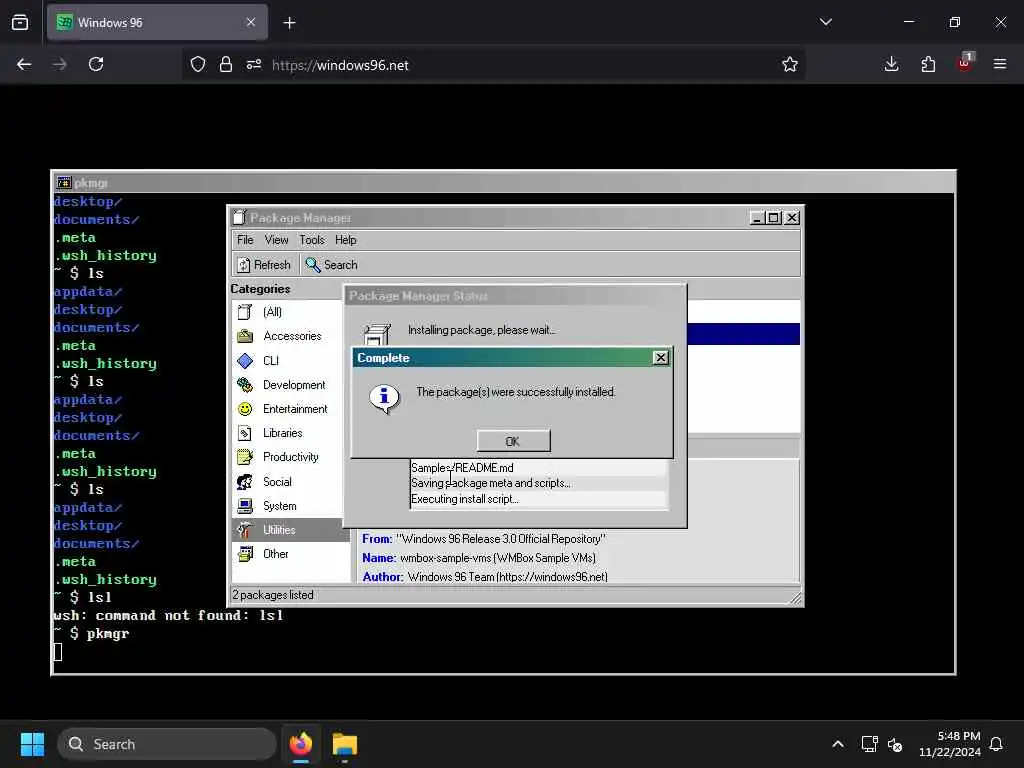The image size is (1024, 768).
Task: Open the Help menu in Package Manager
Action: pos(345,240)
